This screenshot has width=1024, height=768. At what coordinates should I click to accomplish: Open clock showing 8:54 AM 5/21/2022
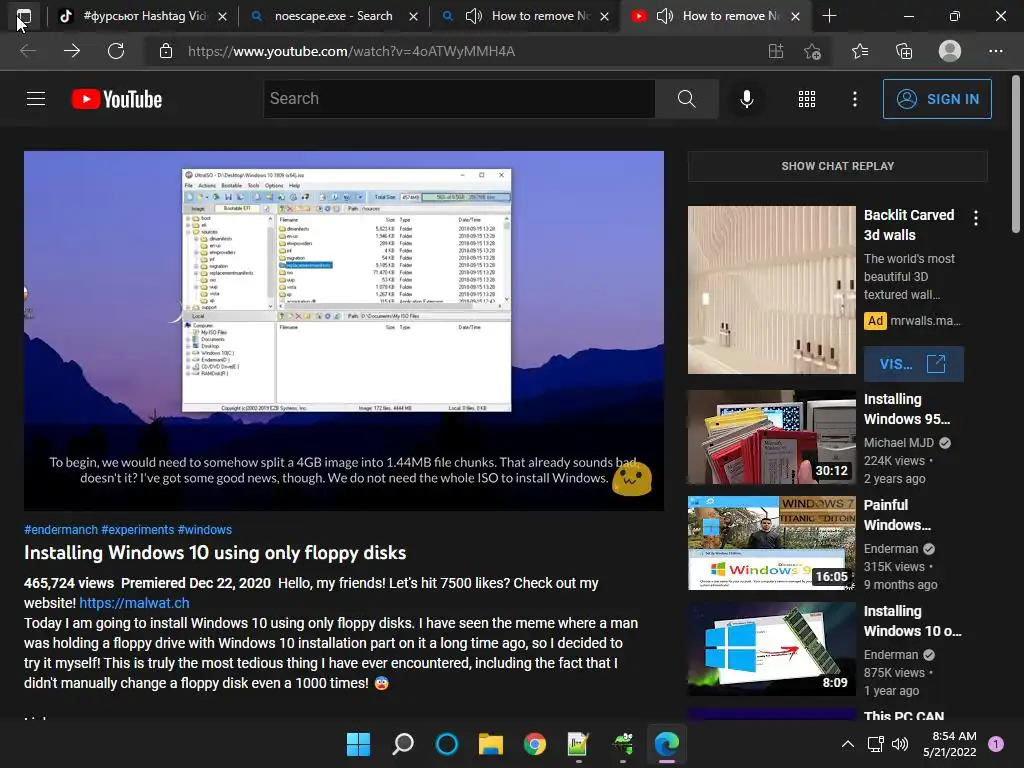950,744
